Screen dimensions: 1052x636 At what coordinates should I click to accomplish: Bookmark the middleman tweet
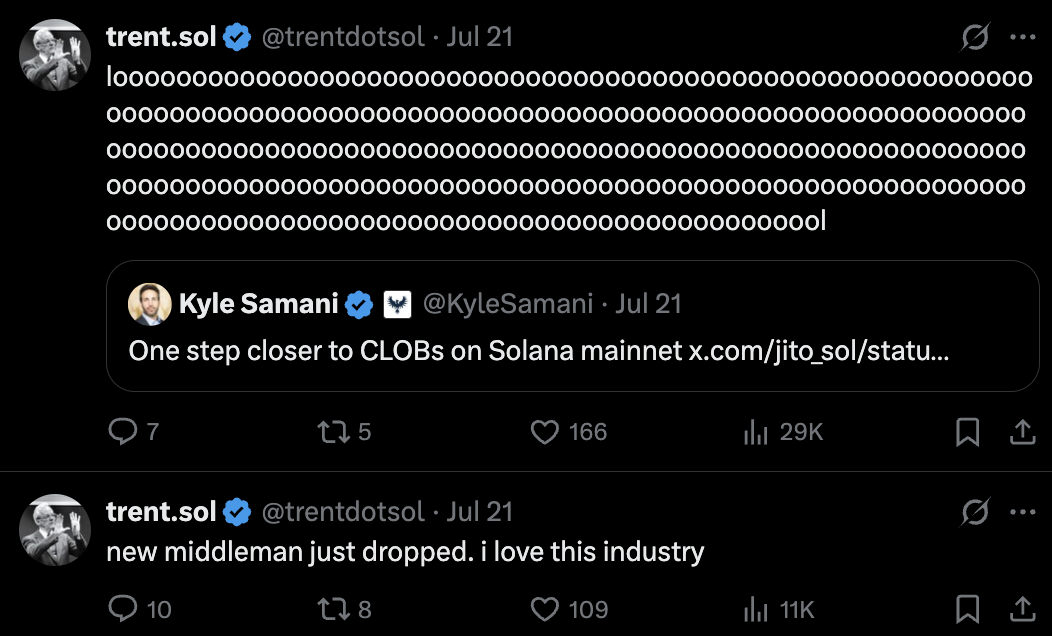click(967, 608)
